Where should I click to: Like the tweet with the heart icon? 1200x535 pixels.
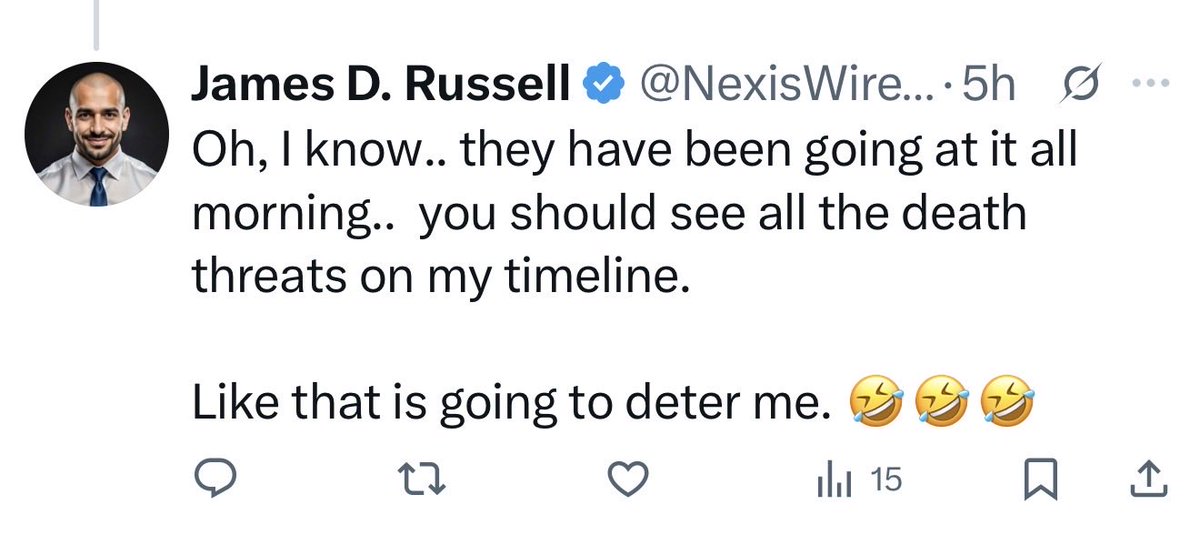pyautogui.click(x=629, y=482)
